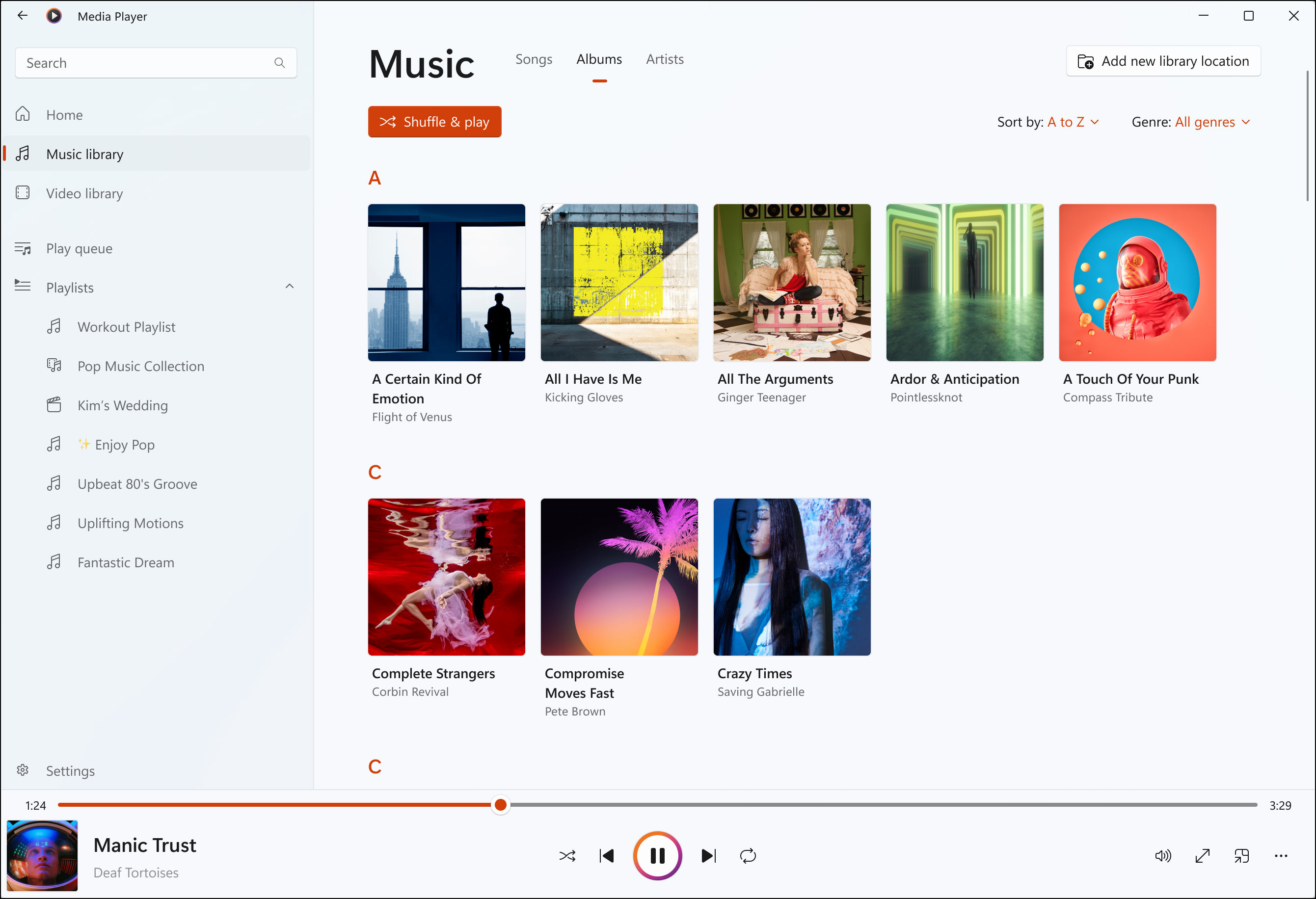This screenshot has width=1316, height=899.
Task: Click the search magnifier icon
Action: click(x=280, y=63)
